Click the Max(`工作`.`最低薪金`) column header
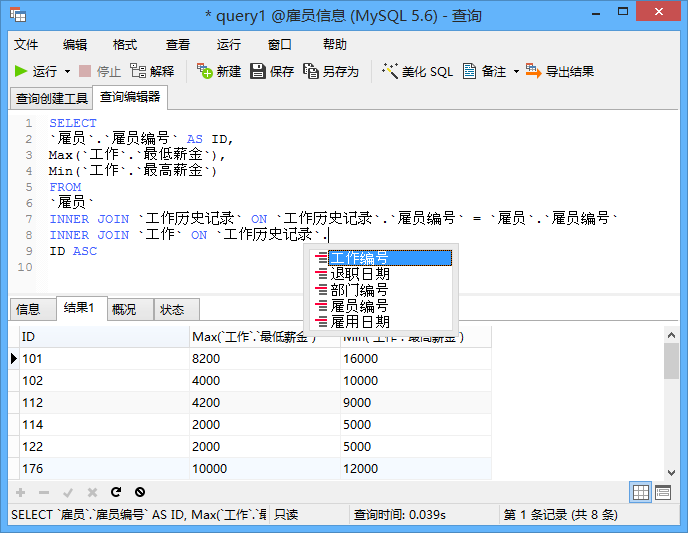 pyautogui.click(x=265, y=337)
